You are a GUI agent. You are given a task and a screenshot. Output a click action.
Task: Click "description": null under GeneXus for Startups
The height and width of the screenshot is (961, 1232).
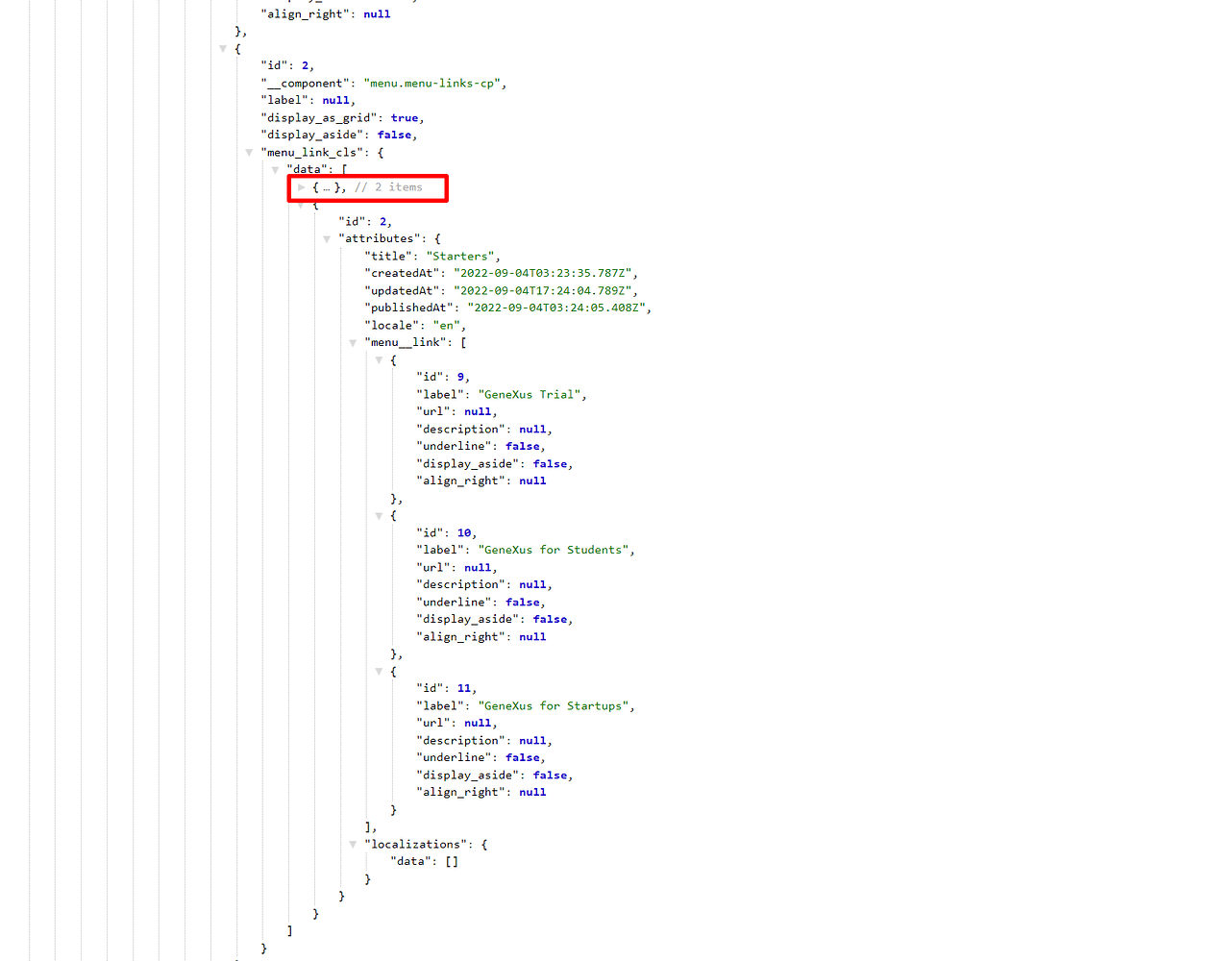pos(484,740)
